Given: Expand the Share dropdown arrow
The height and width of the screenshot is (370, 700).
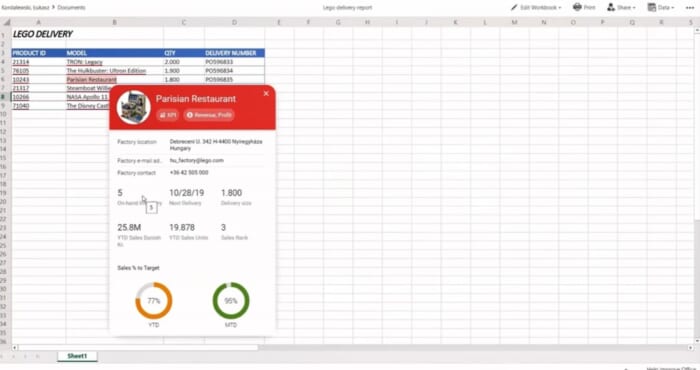Looking at the screenshot, I should pos(634,8).
